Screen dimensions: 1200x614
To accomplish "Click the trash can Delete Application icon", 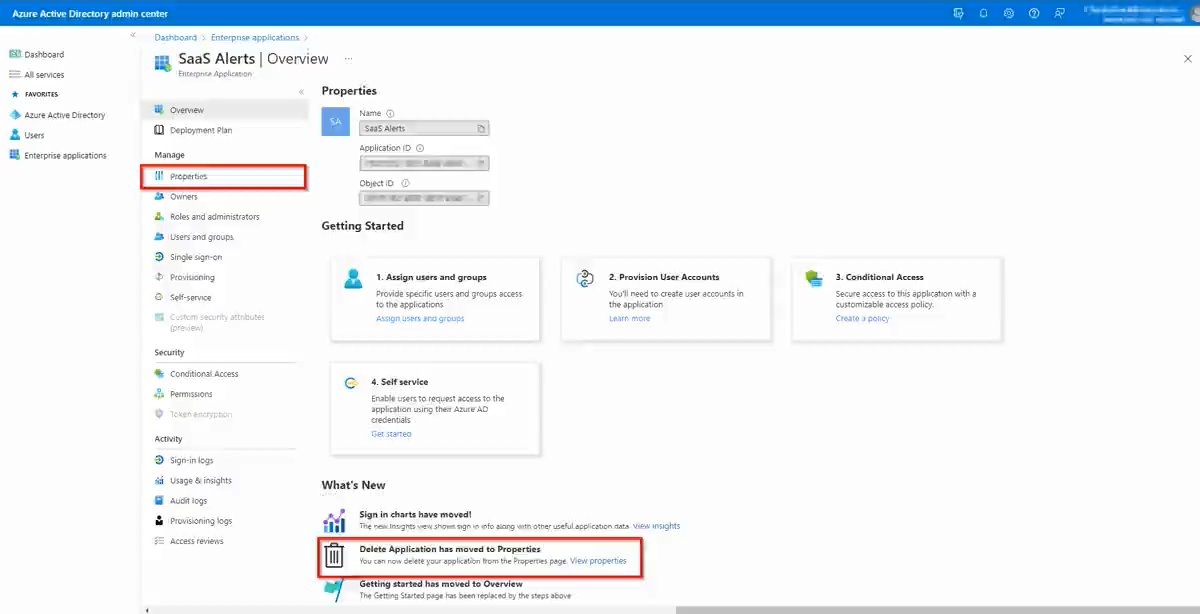I will [335, 556].
